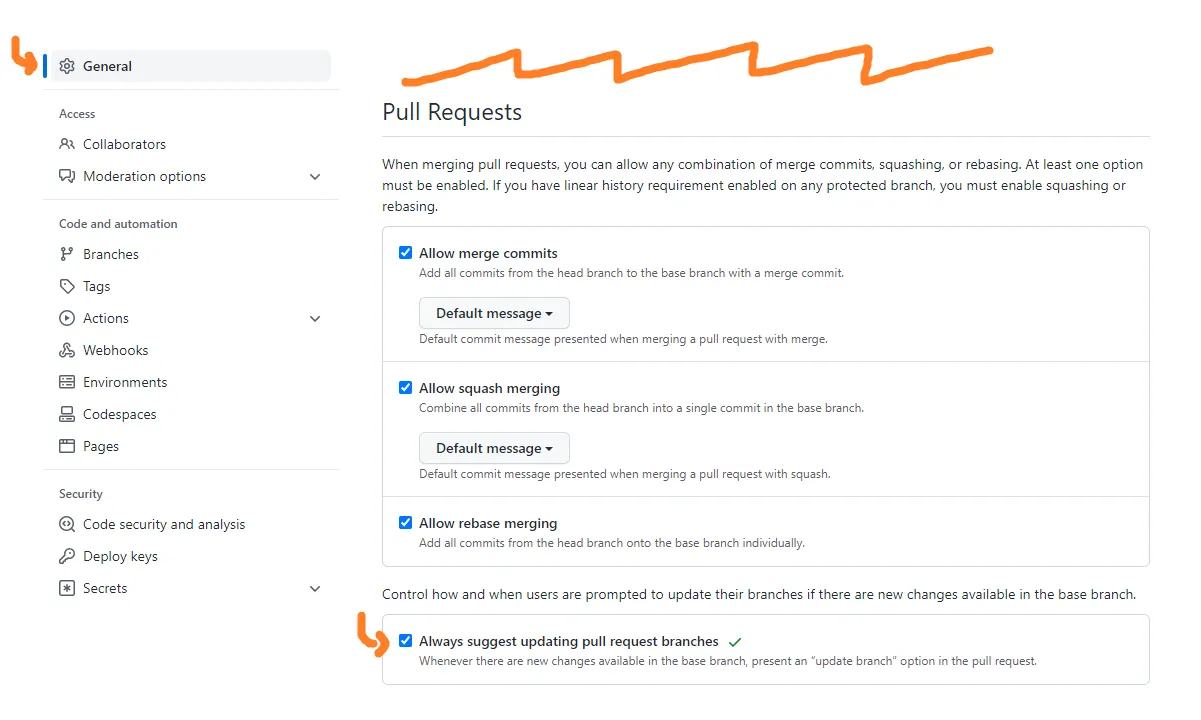
Task: Click the Code security shield icon
Action: [x=67, y=524]
